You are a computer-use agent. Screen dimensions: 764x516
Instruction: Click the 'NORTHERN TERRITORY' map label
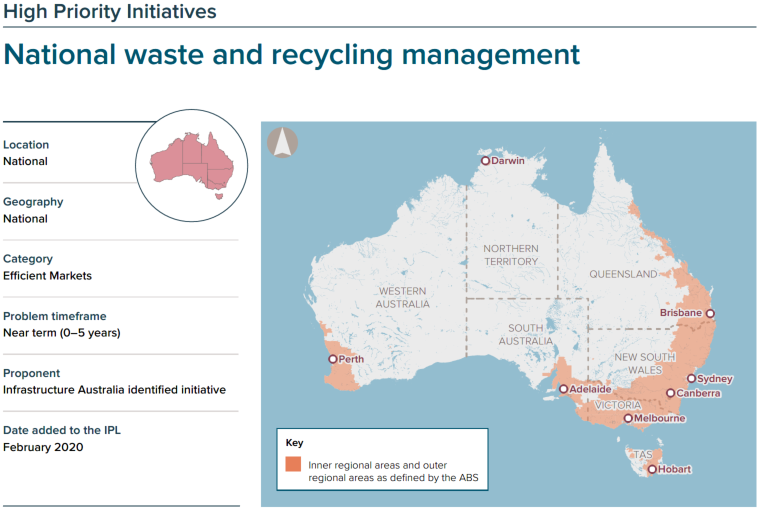511,255
